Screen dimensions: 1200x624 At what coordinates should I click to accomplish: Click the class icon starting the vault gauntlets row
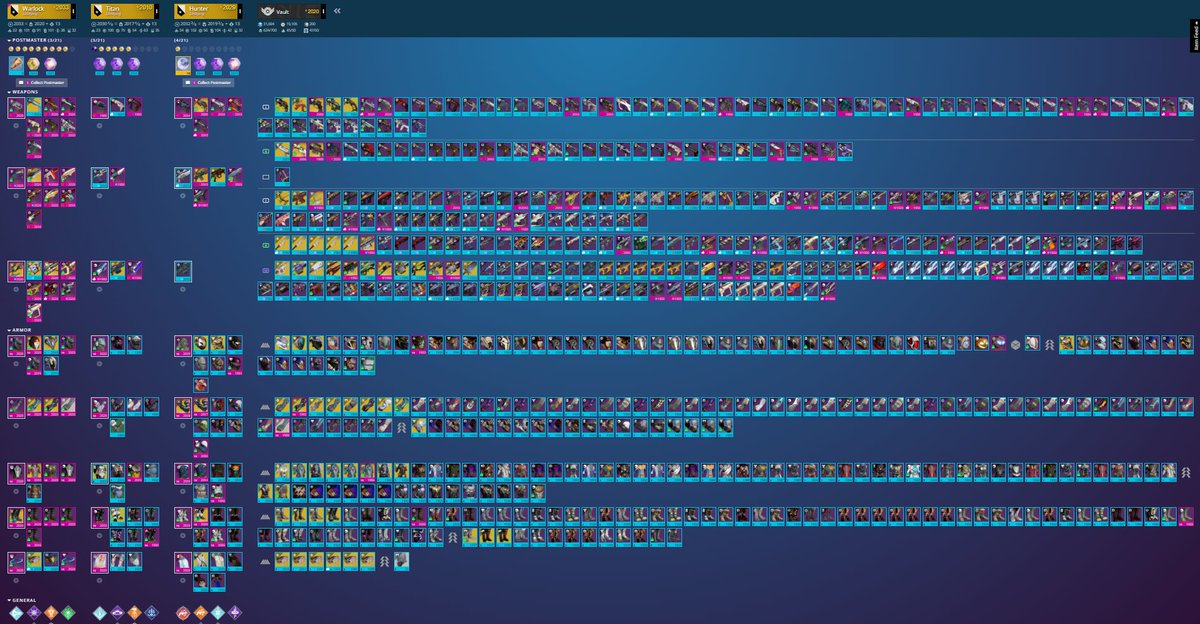(x=265, y=406)
